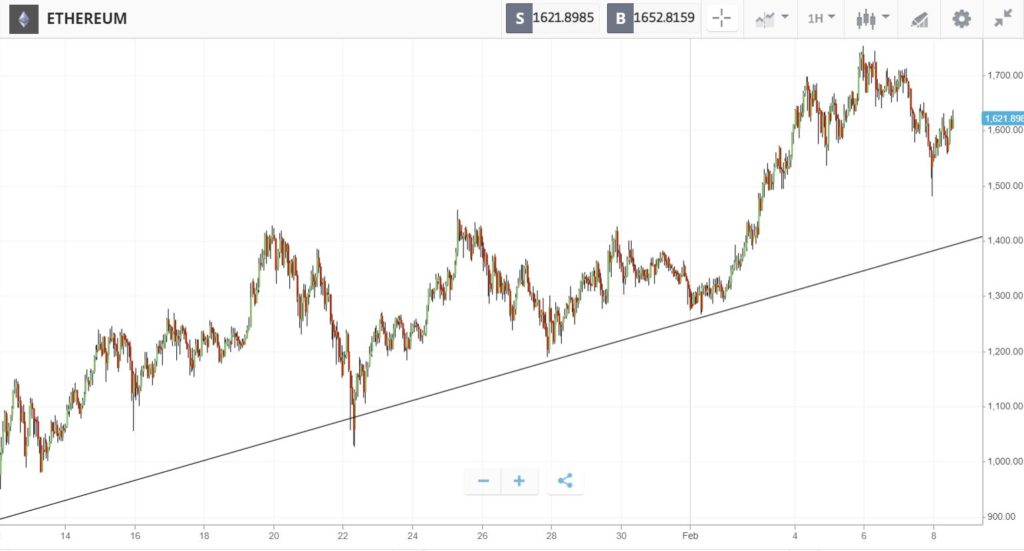Image resolution: width=1024 pixels, height=551 pixels.
Task: Select the drawing tools pencil-ruler icon
Action: click(x=920, y=20)
